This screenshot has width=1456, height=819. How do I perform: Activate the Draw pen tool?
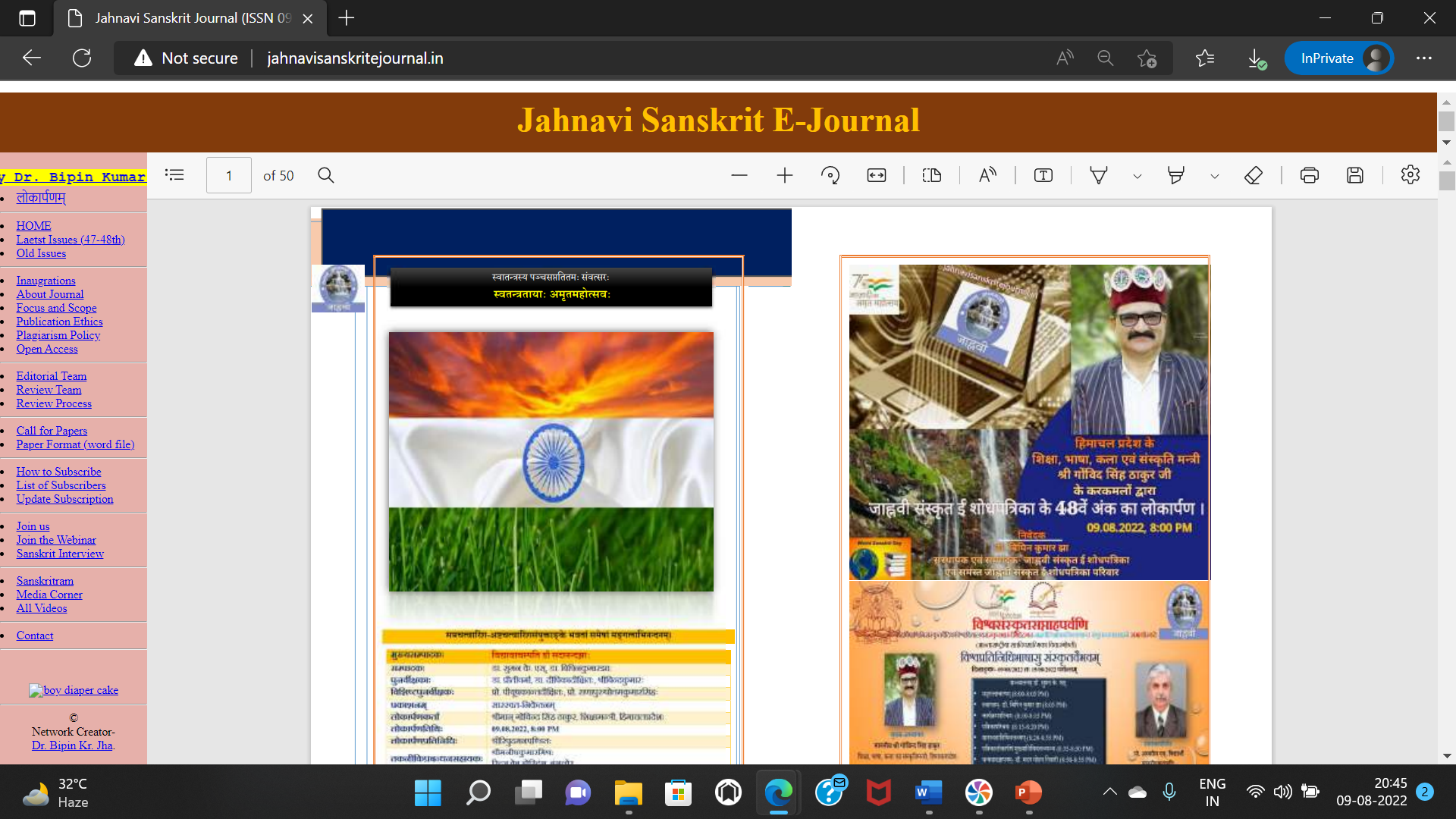point(1099,175)
